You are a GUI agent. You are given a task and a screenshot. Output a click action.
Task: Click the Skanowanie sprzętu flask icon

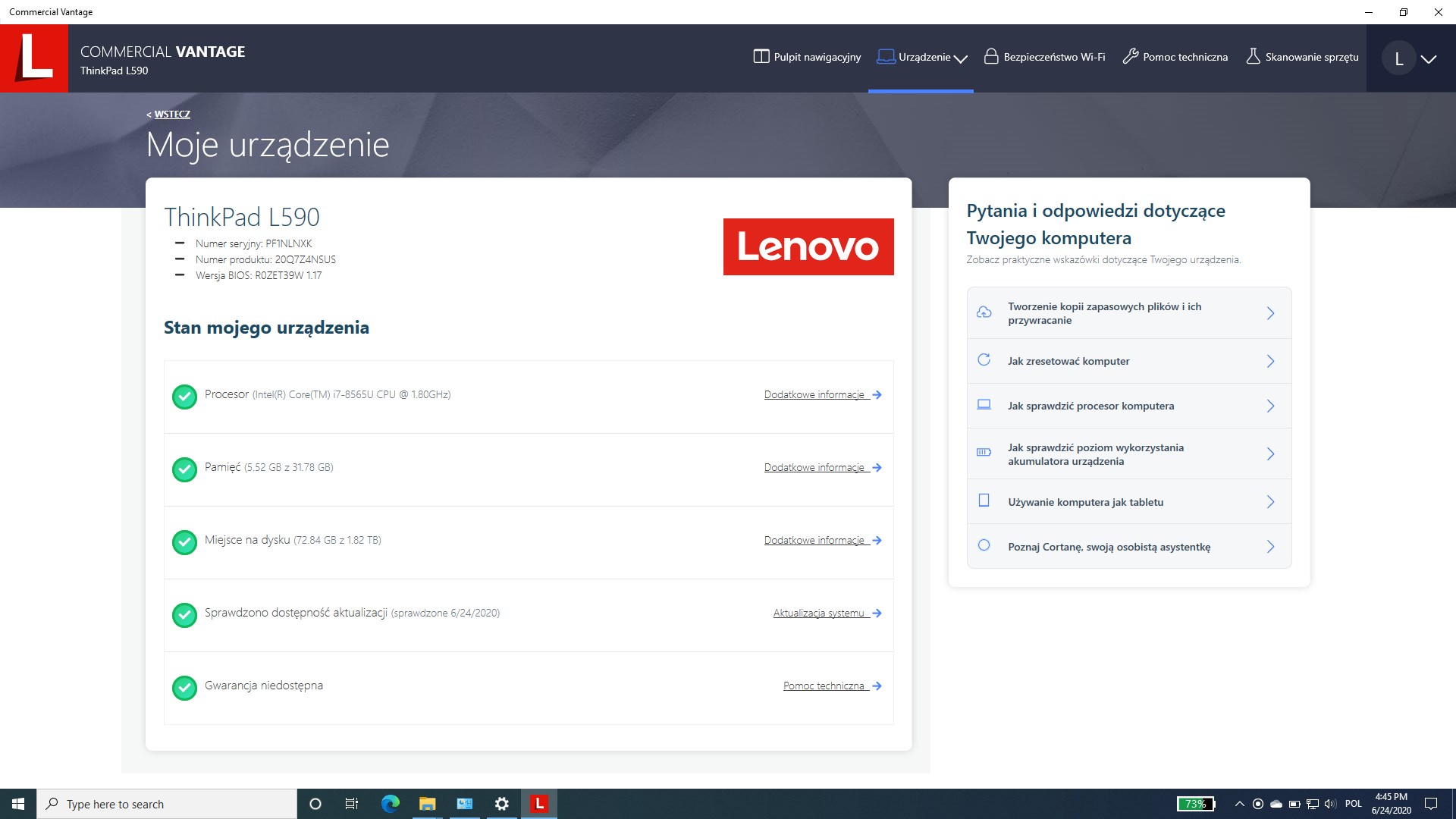1253,57
